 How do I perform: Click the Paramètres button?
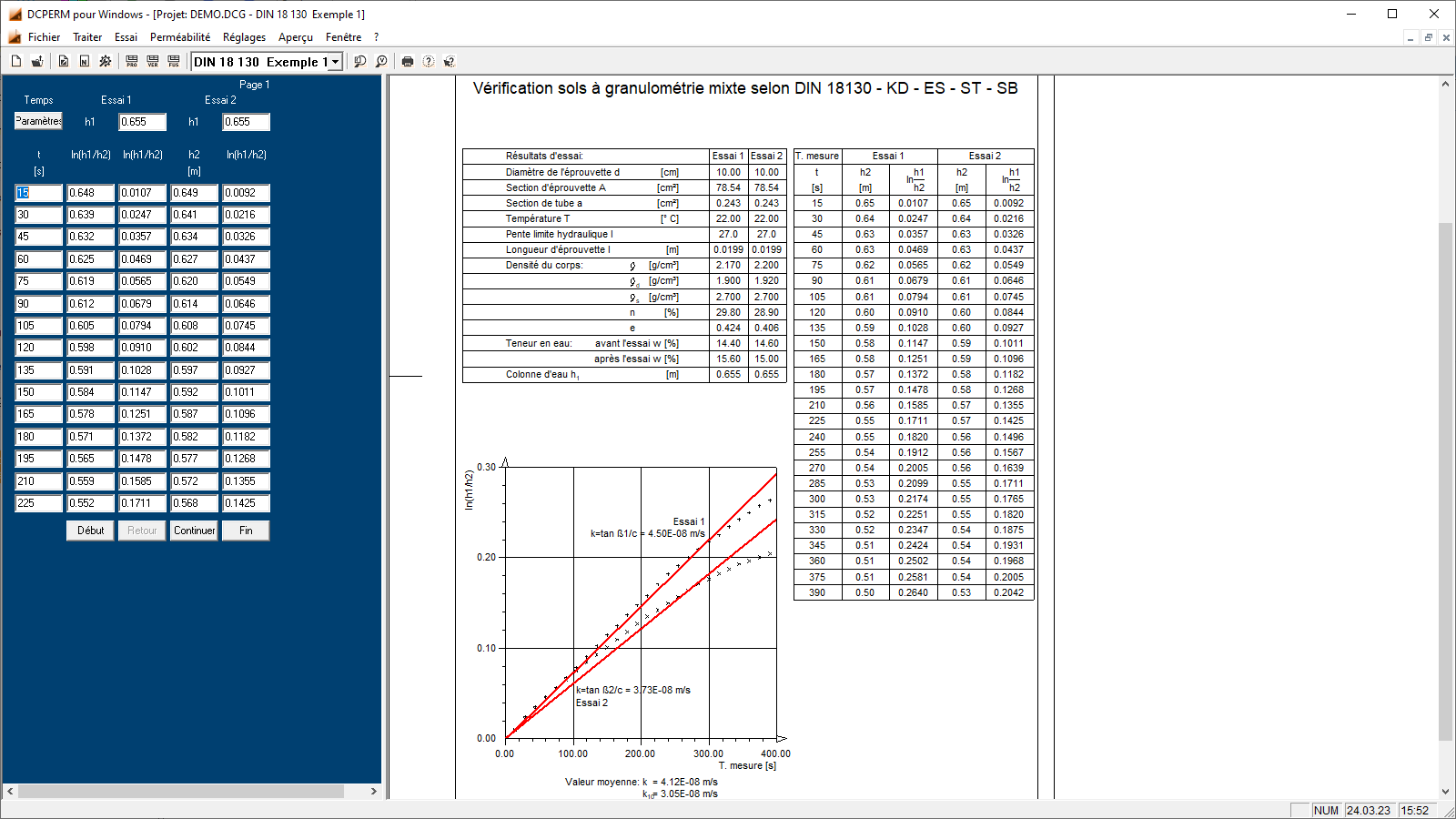[38, 121]
